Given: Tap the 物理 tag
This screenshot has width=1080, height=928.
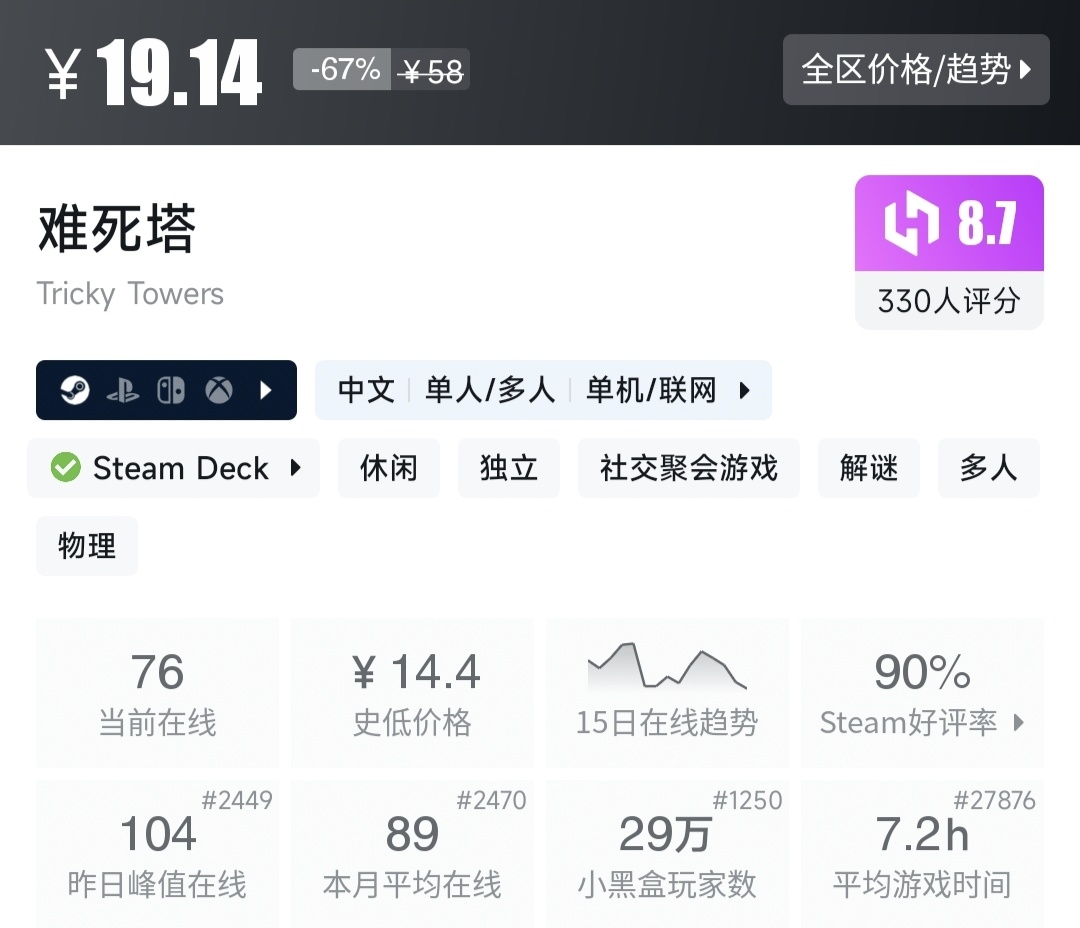Looking at the screenshot, I should coord(87,546).
